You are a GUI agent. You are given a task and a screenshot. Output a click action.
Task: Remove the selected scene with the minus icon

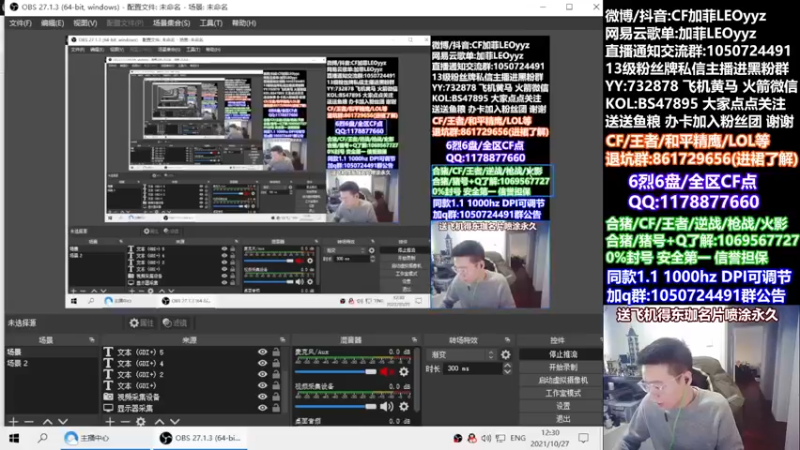pyautogui.click(x=29, y=421)
